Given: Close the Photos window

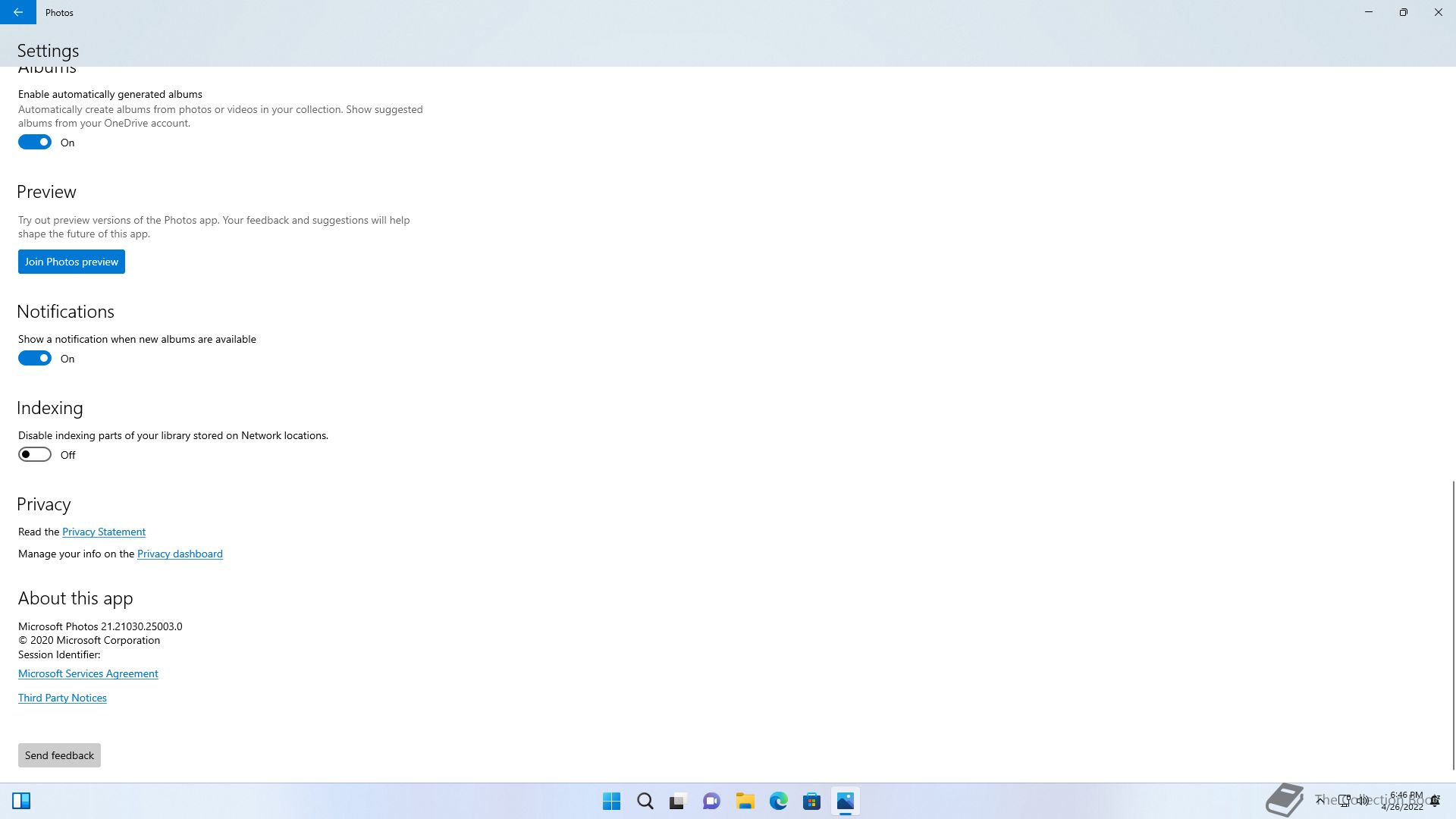Looking at the screenshot, I should coord(1439,12).
